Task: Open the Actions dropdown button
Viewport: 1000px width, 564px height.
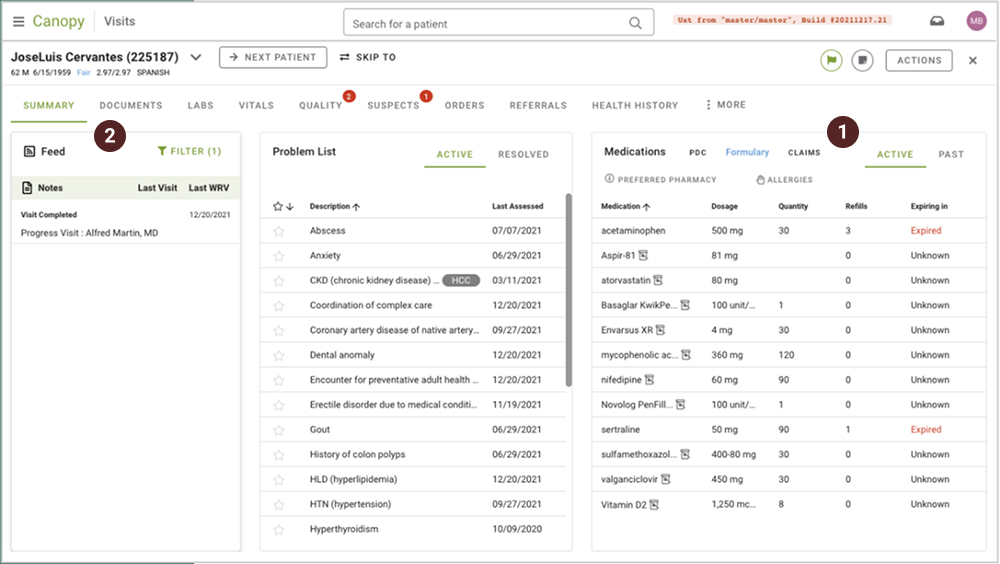Action: click(918, 60)
